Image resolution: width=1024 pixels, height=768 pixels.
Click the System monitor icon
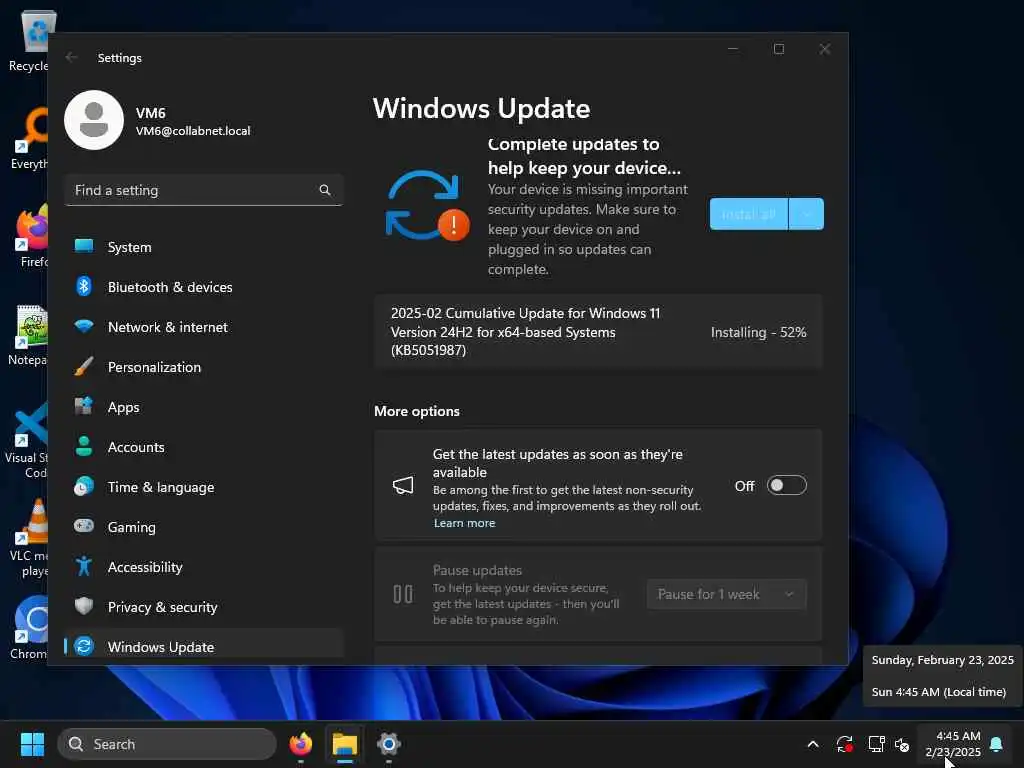84,246
